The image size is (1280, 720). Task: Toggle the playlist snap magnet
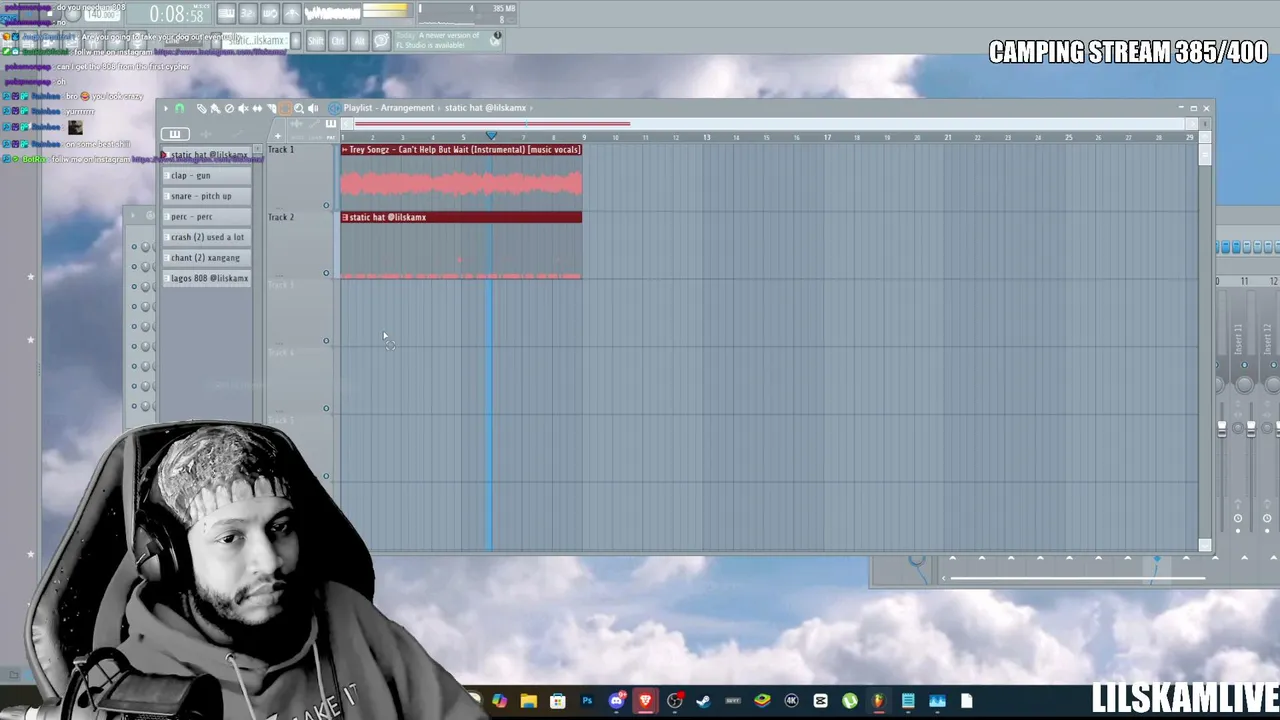180,108
